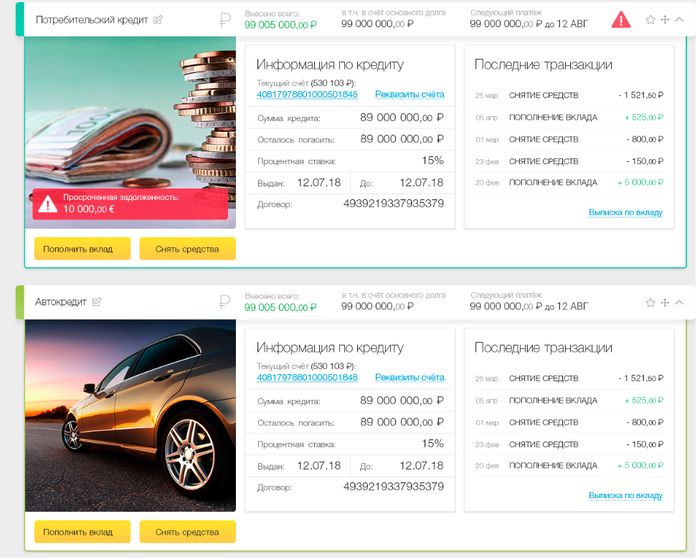
Task: Click Снять средства under Потребительский кредит
Action: (188, 249)
